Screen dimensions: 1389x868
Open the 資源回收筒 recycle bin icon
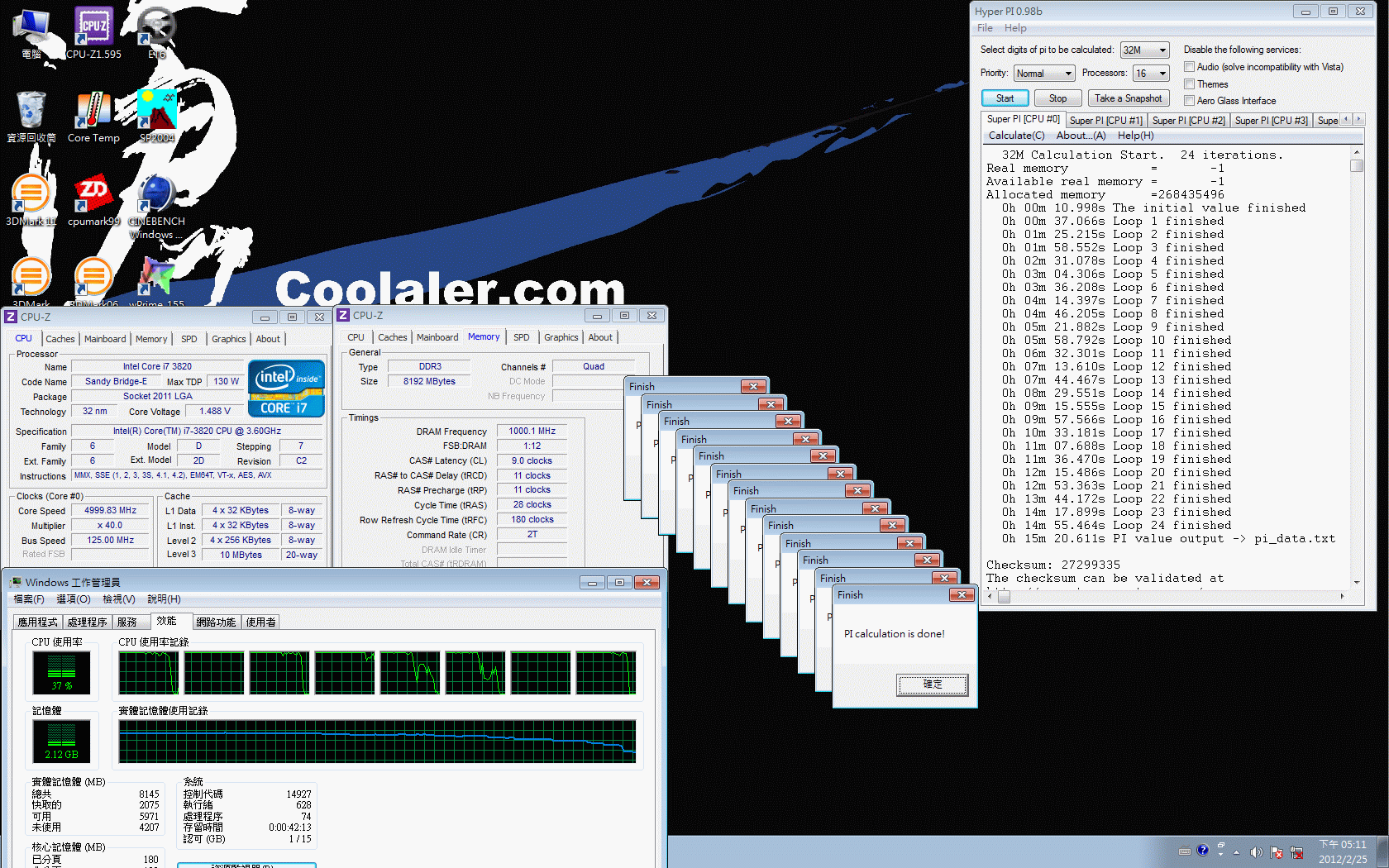tap(31, 117)
